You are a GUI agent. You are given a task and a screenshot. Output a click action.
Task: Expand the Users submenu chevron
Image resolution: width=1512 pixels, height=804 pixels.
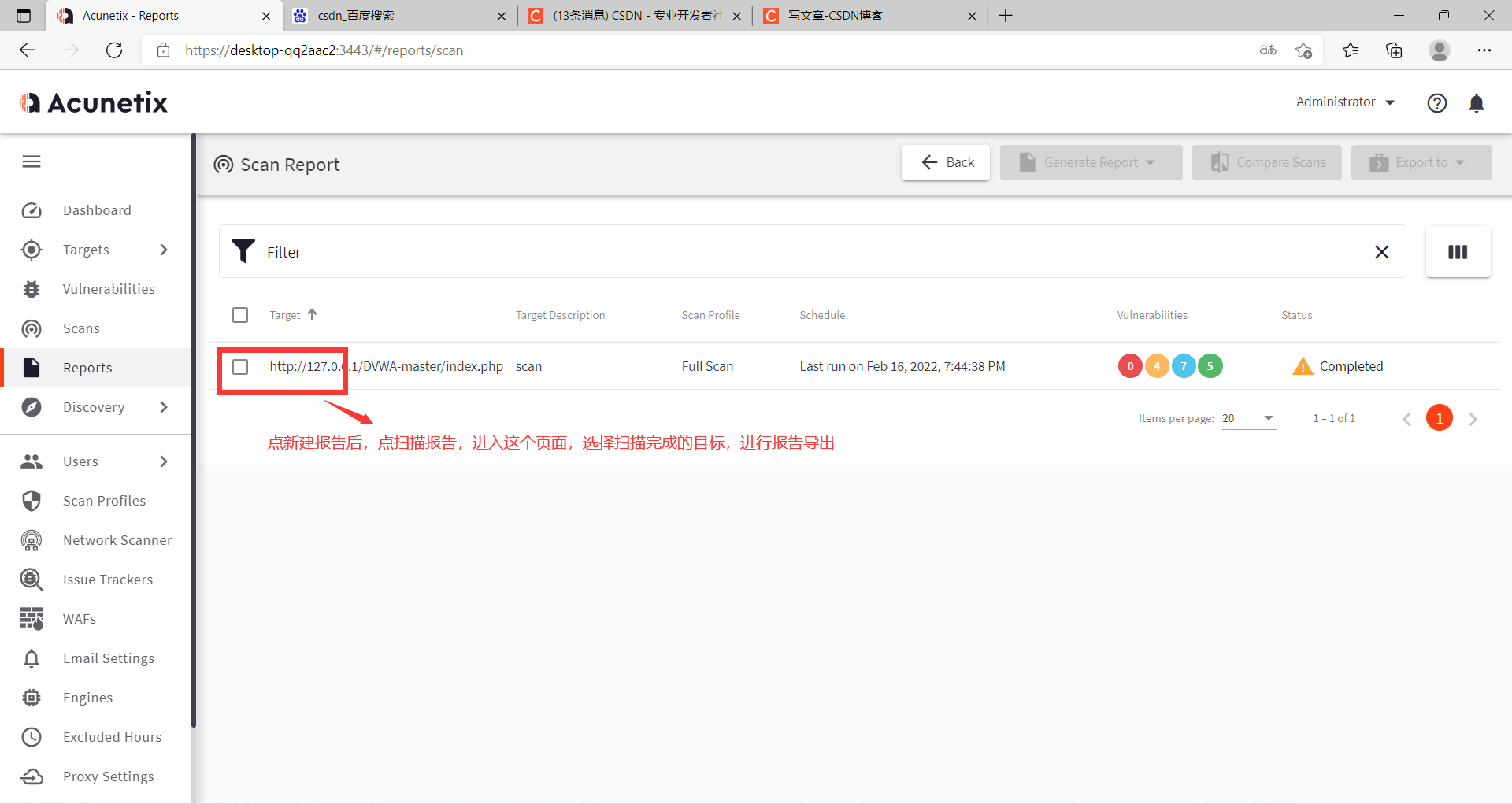[164, 461]
